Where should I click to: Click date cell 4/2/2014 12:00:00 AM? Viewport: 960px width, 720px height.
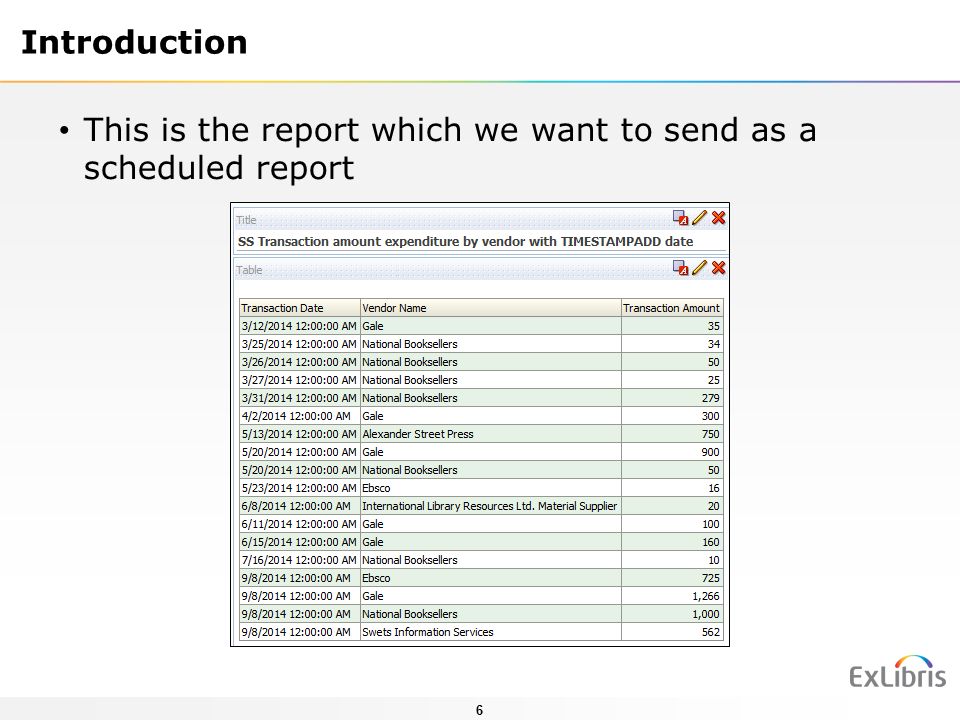point(300,416)
